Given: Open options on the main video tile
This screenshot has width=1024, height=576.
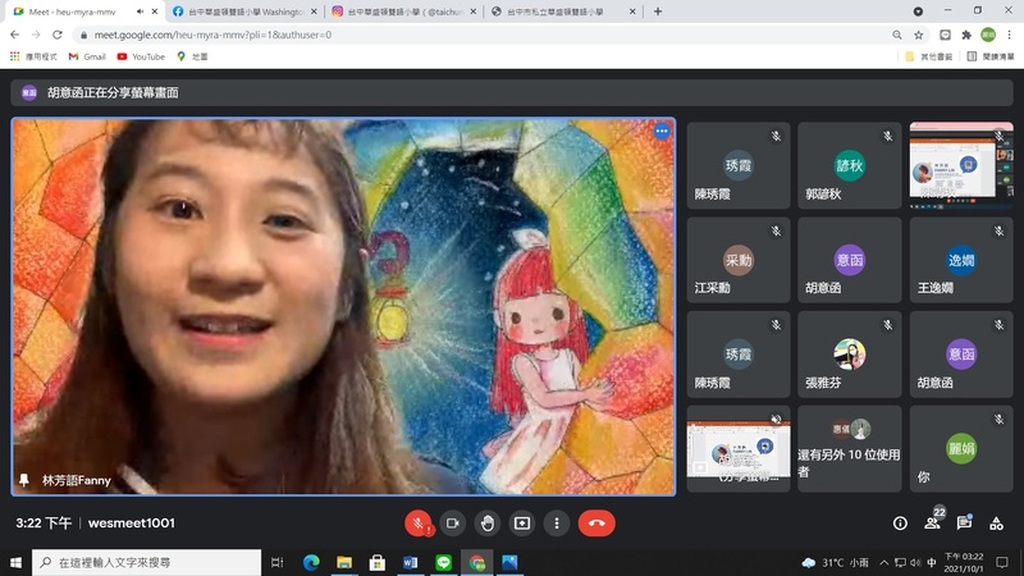Looking at the screenshot, I should [662, 131].
